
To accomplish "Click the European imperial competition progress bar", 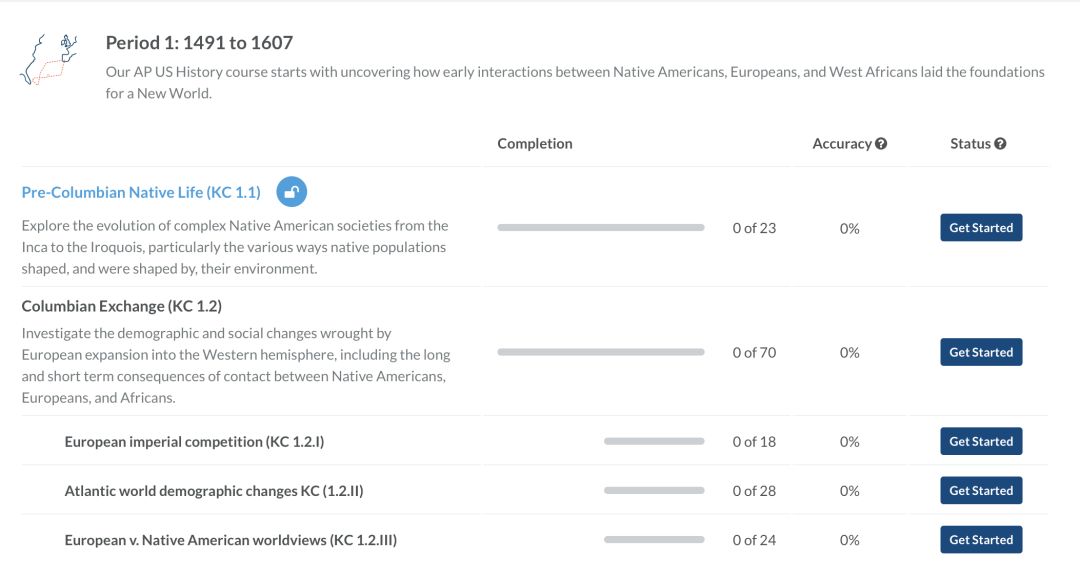I will 654,441.
